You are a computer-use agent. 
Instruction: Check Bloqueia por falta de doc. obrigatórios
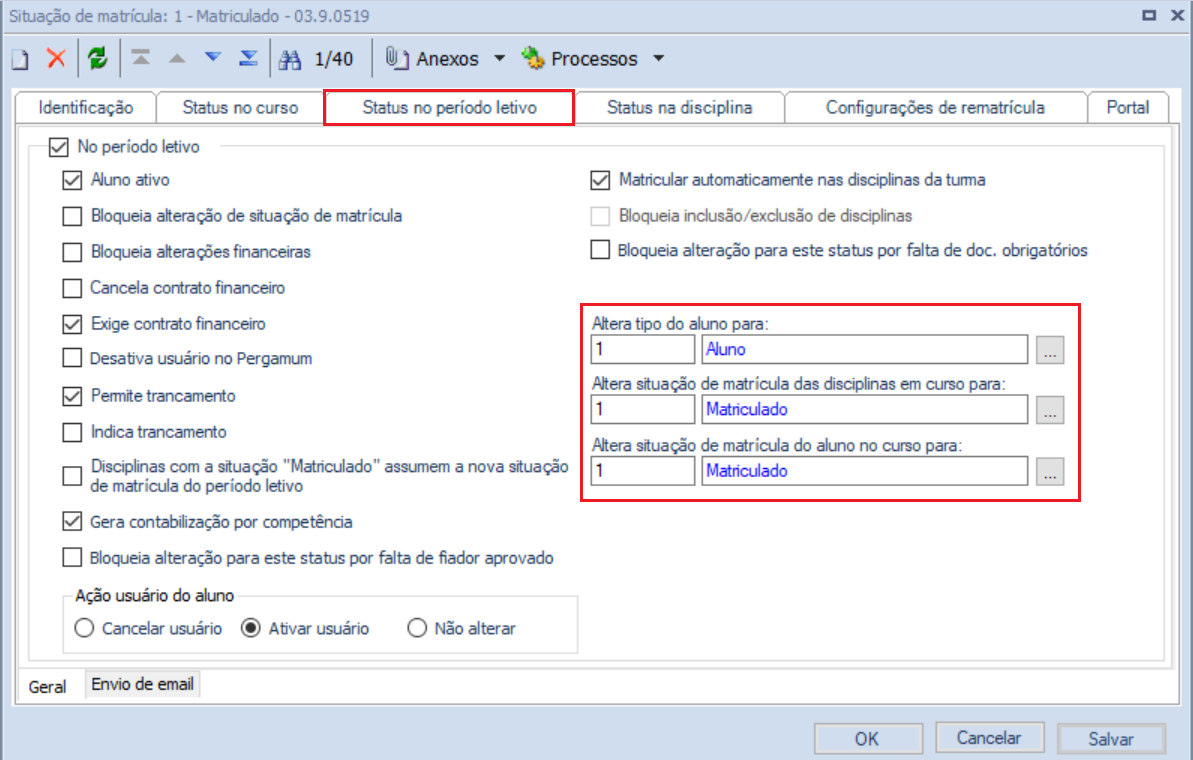click(600, 250)
